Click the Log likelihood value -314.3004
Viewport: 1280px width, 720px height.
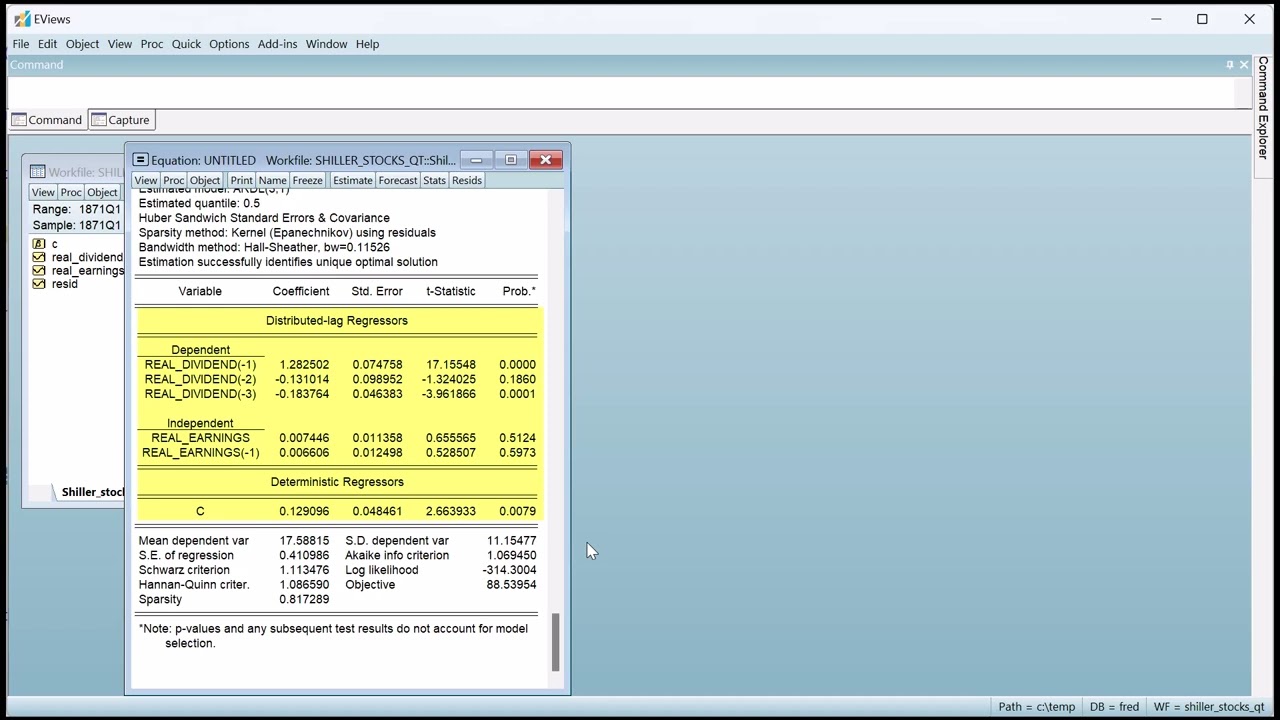509,570
